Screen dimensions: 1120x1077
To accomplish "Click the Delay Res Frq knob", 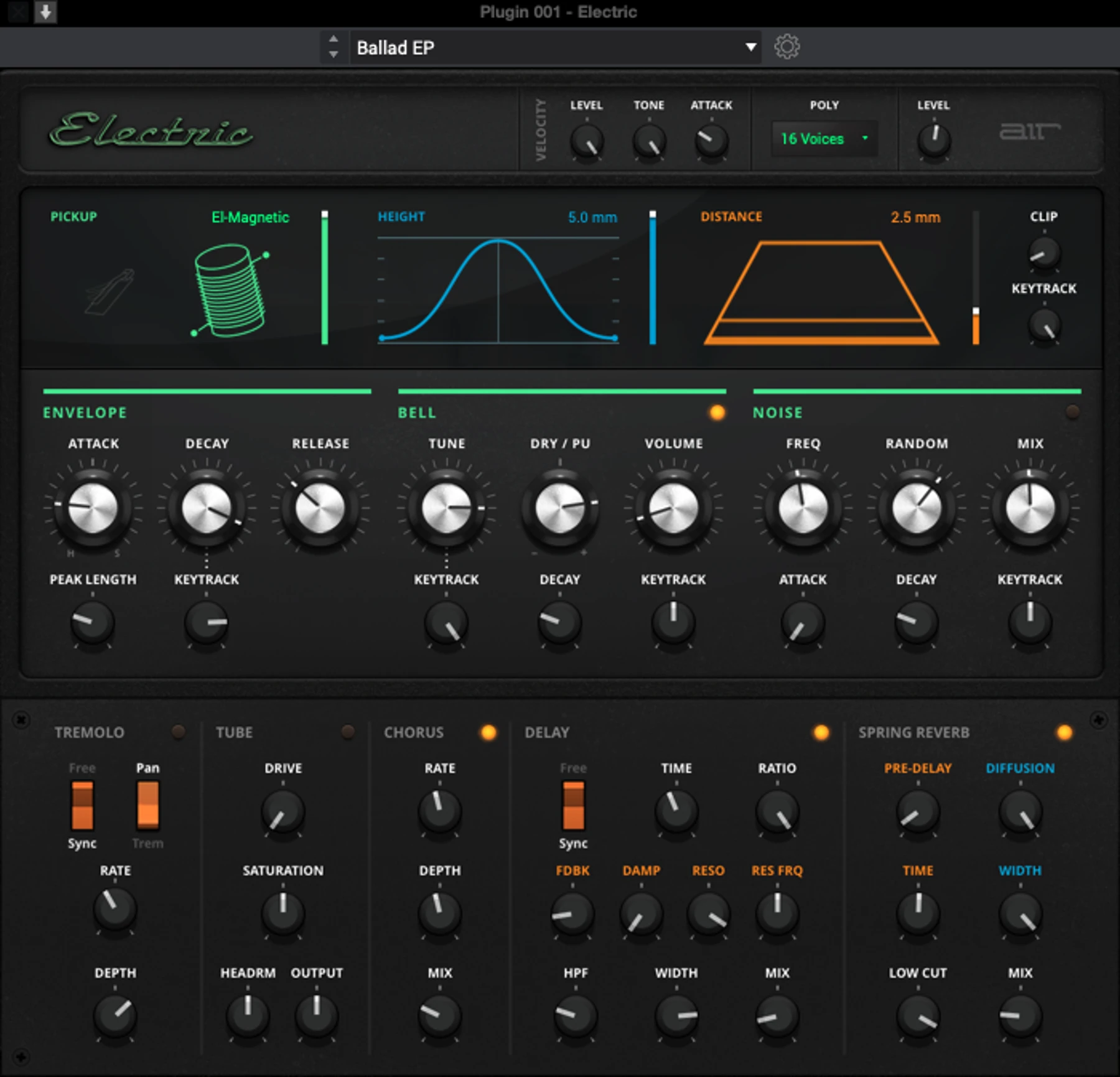I will tap(777, 913).
